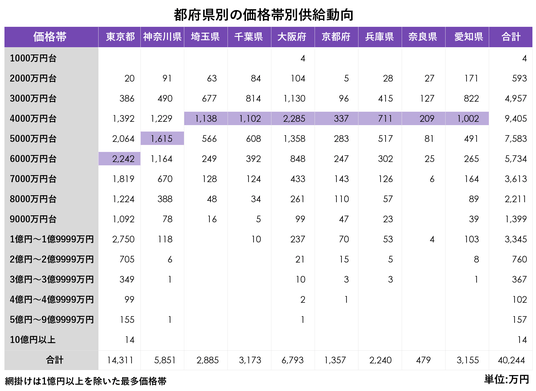
Task: Click the 10億円以上 row label
Action: (32, 340)
